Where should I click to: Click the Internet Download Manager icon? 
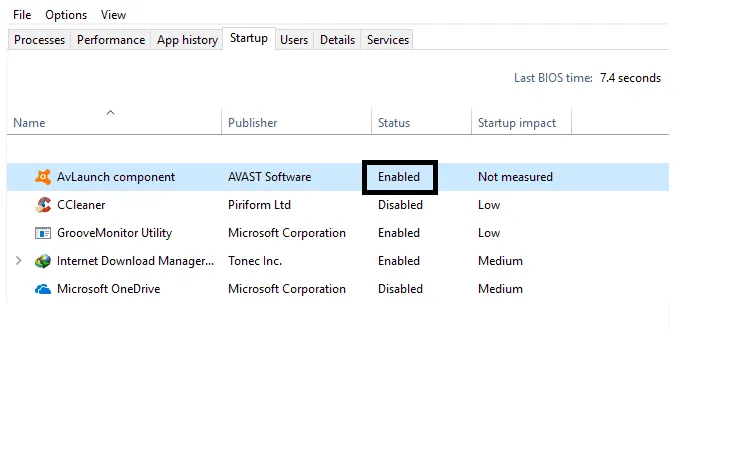click(x=43, y=261)
